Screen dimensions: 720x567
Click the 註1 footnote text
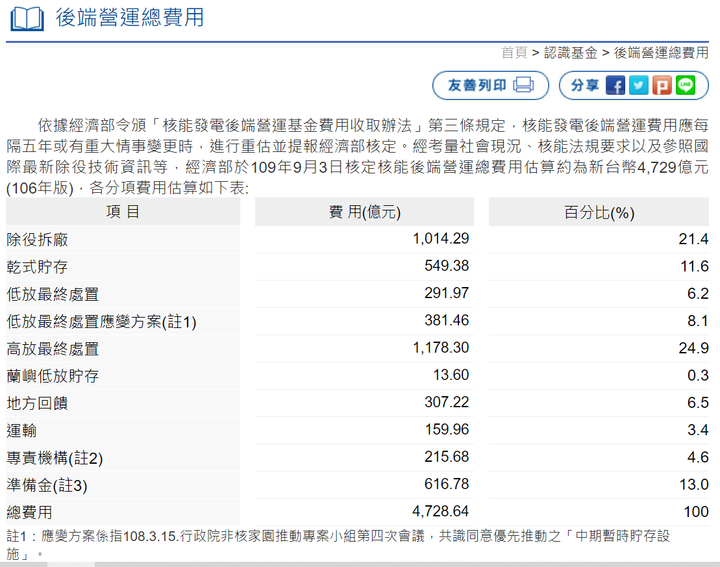point(338,545)
